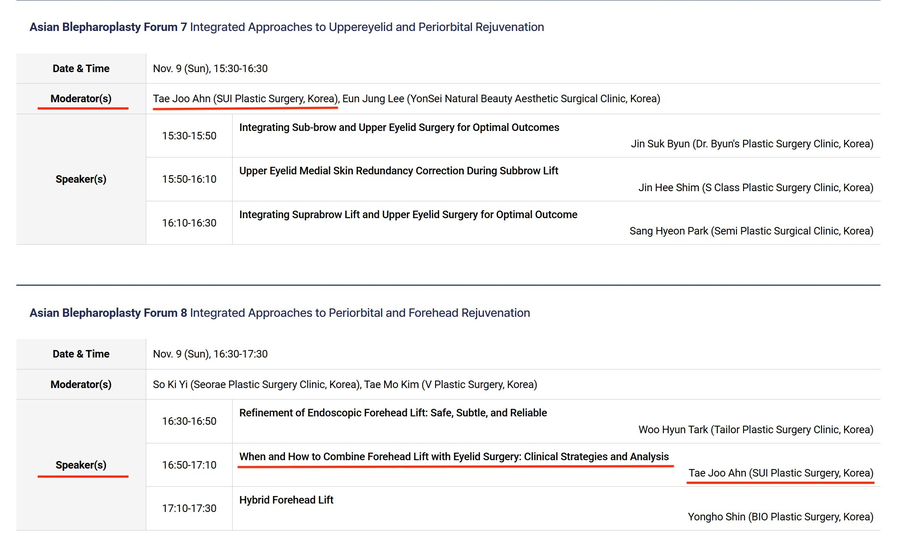Click the 15:30-15:50 time slot cell
This screenshot has width=900, height=554.
189,136
